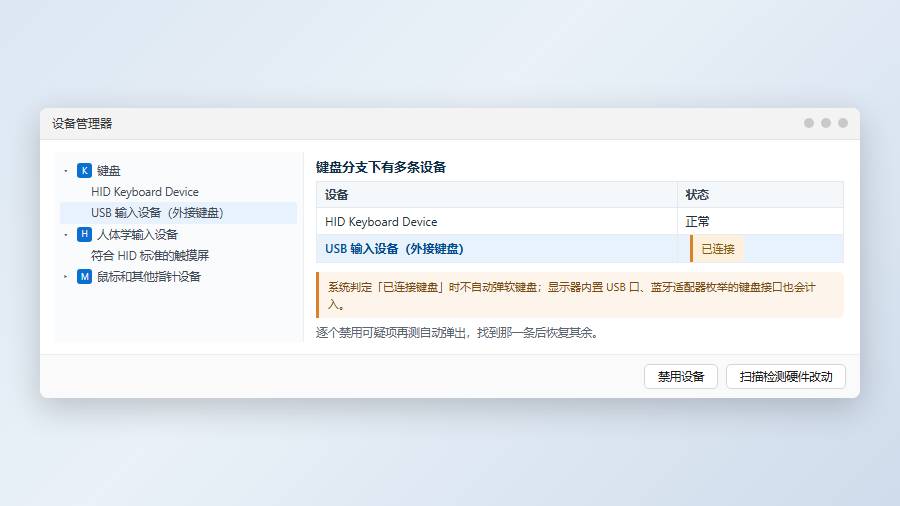Click the 键盘分支下有多条设备 heading
900x506 pixels.
click(381, 167)
